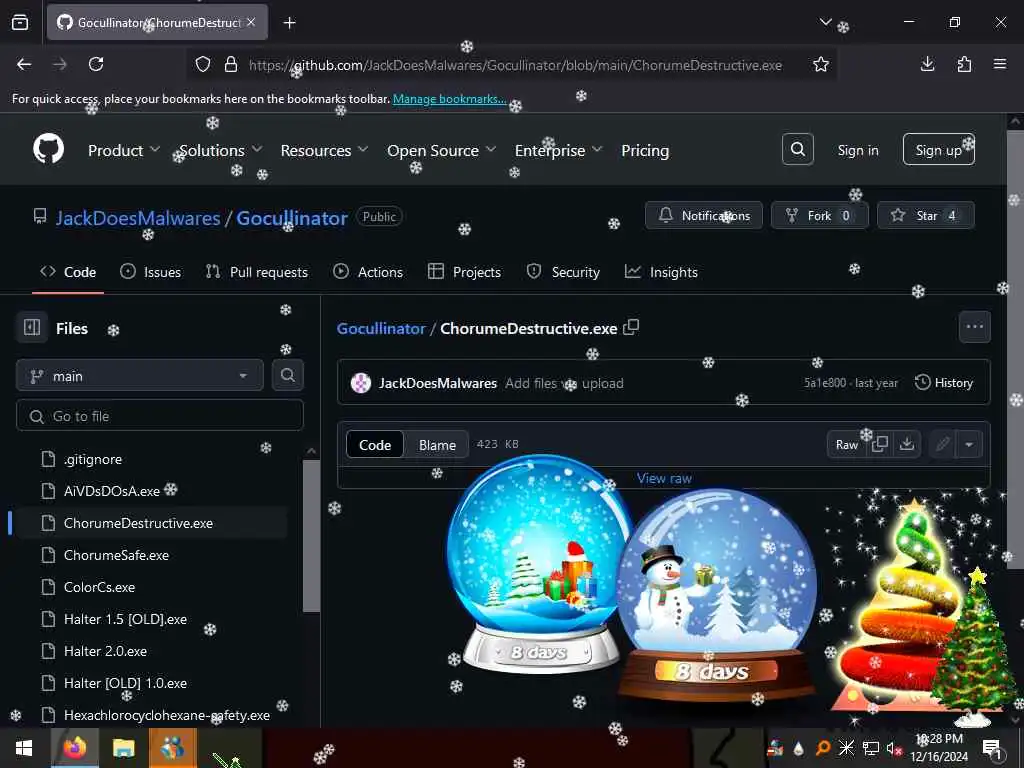Switch to Code view toggle
This screenshot has height=768, width=1024.
[x=375, y=445]
